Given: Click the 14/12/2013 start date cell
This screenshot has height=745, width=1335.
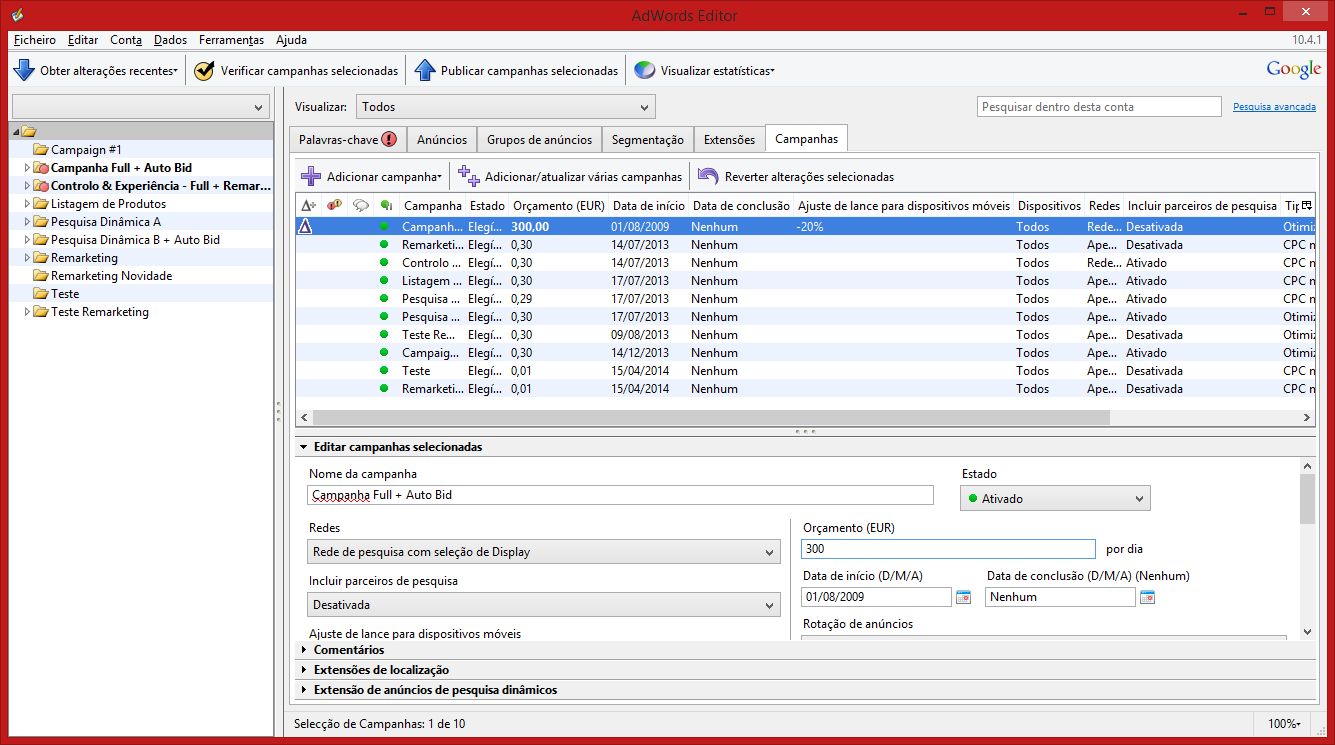Looking at the screenshot, I should pyautogui.click(x=641, y=353).
